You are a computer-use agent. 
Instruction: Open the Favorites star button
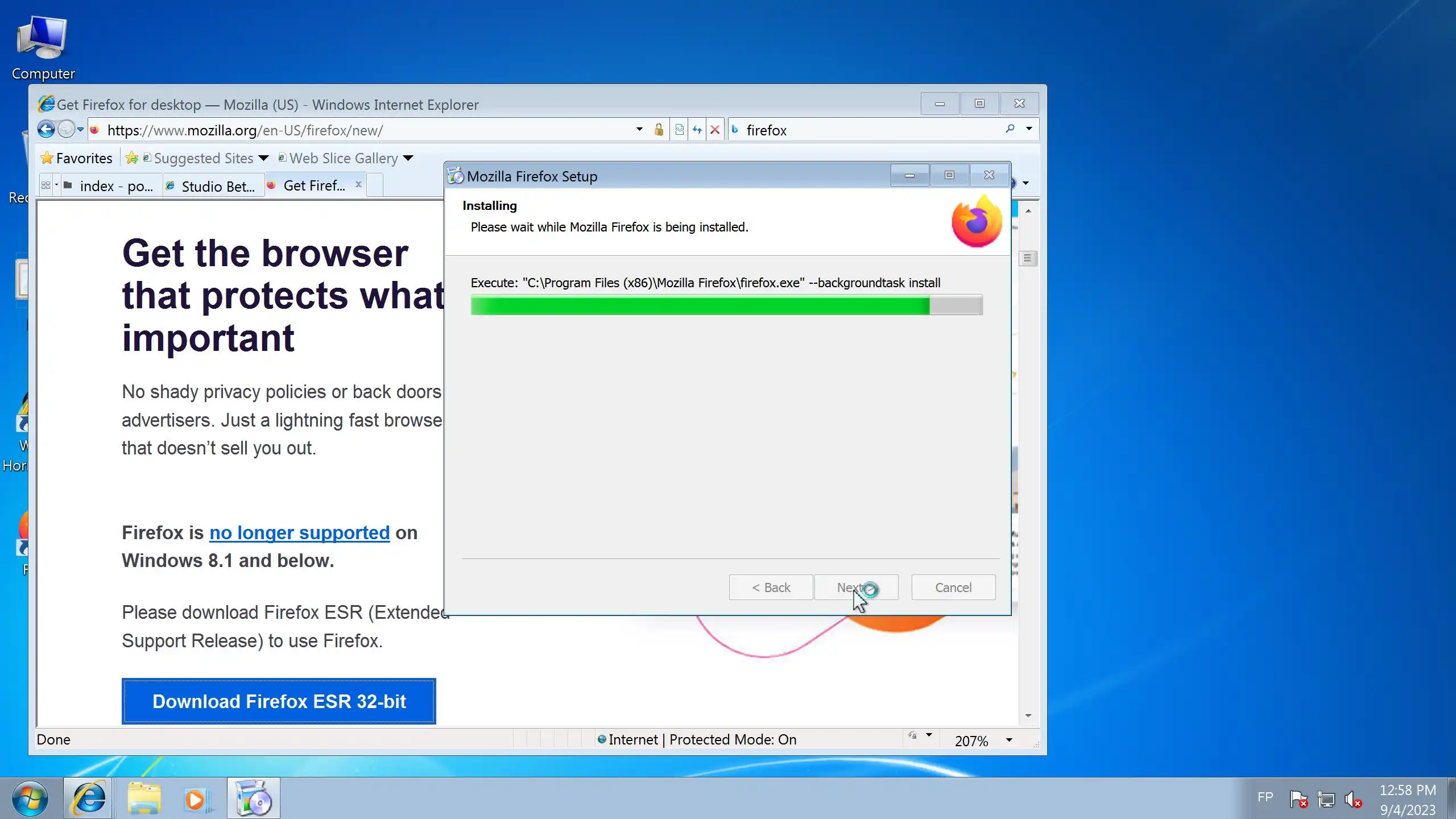[76, 158]
